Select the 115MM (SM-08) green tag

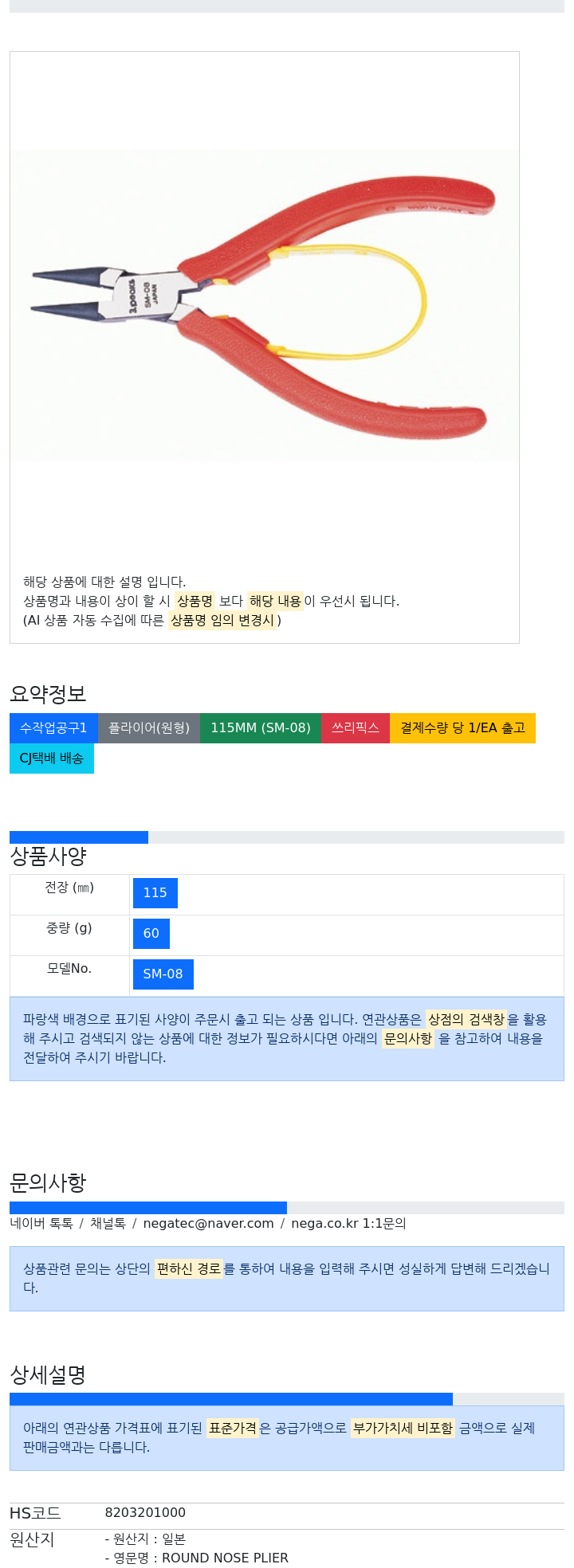click(261, 728)
